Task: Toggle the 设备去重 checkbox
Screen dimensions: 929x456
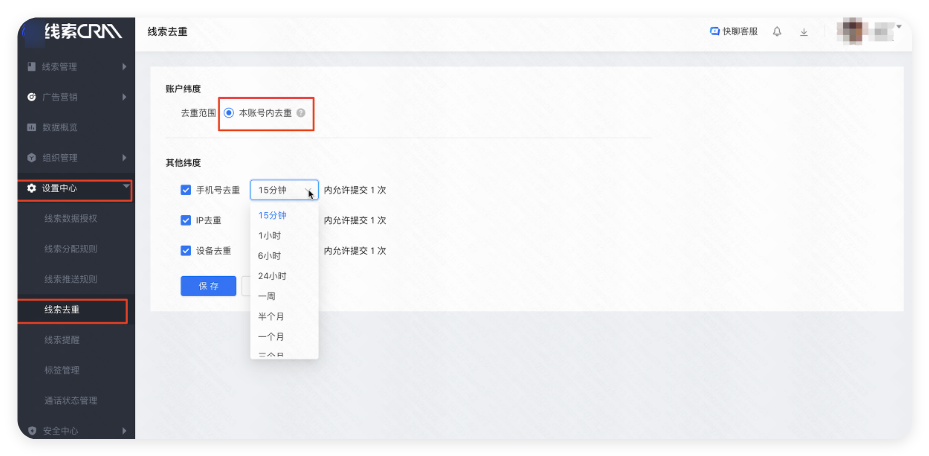Action: click(x=185, y=251)
